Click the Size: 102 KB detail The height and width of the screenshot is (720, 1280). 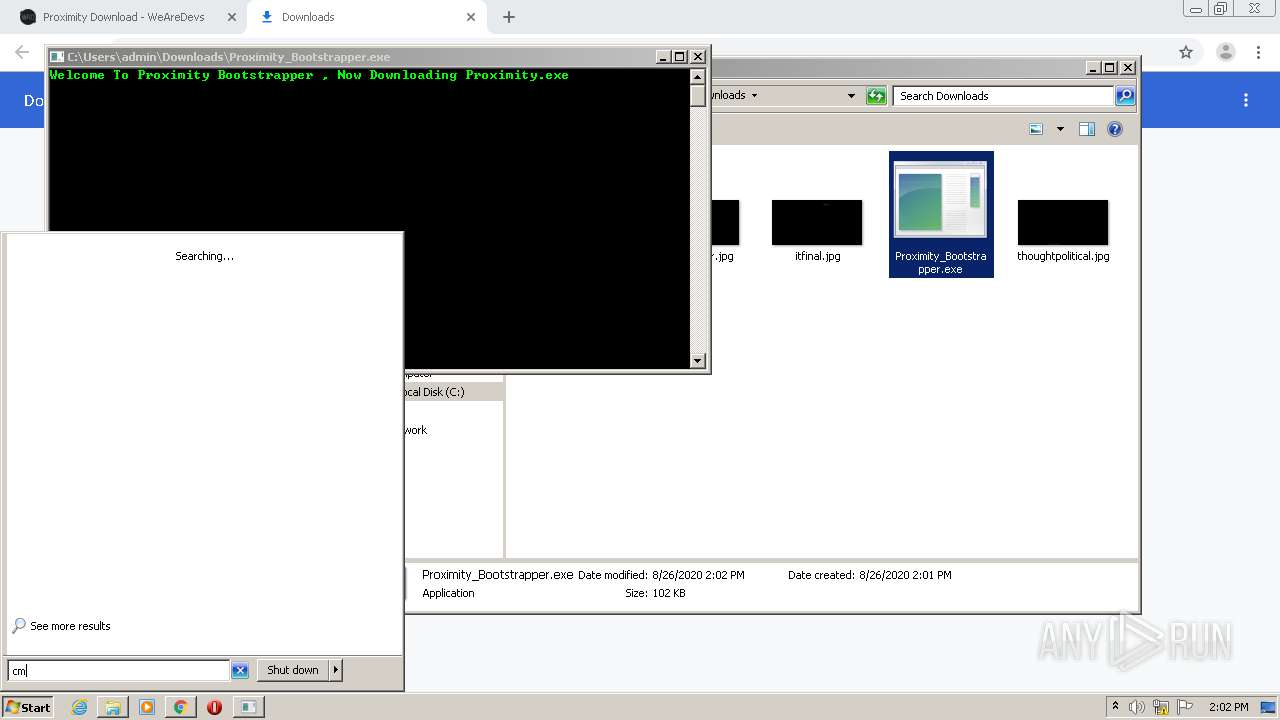tap(655, 593)
